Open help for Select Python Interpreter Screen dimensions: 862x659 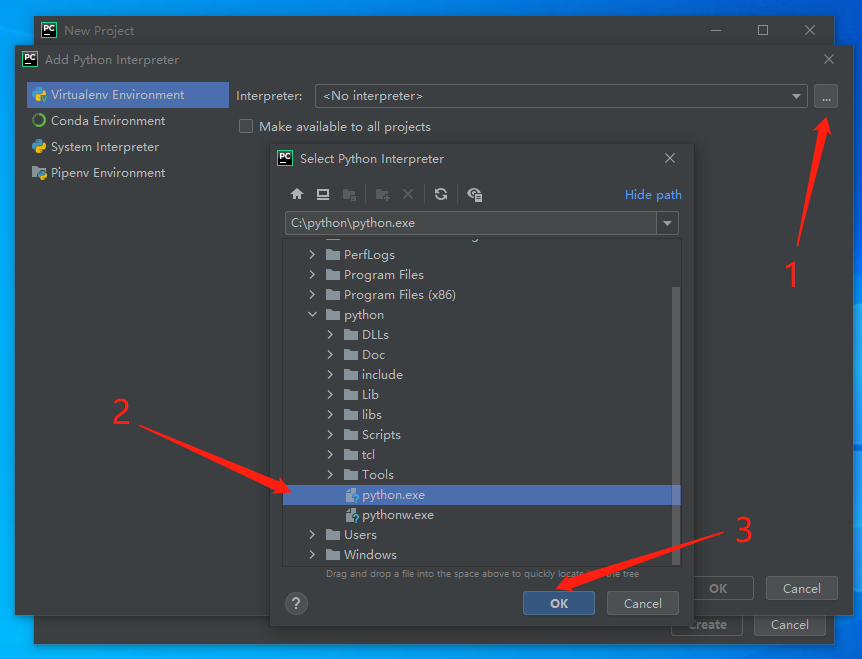(296, 603)
